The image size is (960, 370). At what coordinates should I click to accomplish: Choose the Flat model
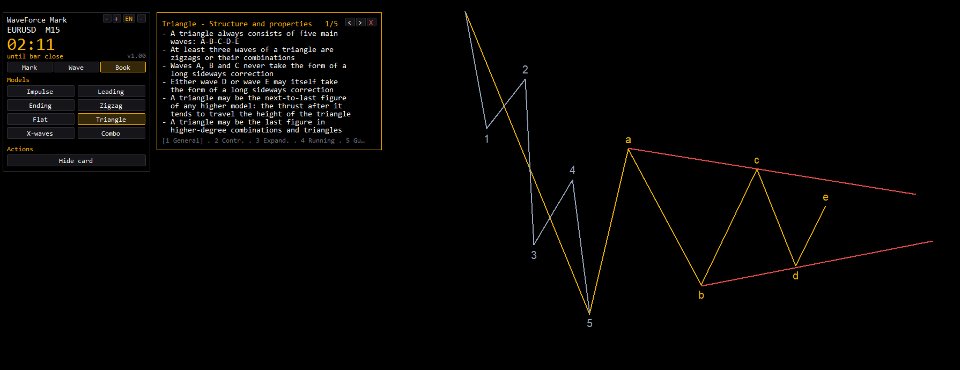tap(40, 119)
